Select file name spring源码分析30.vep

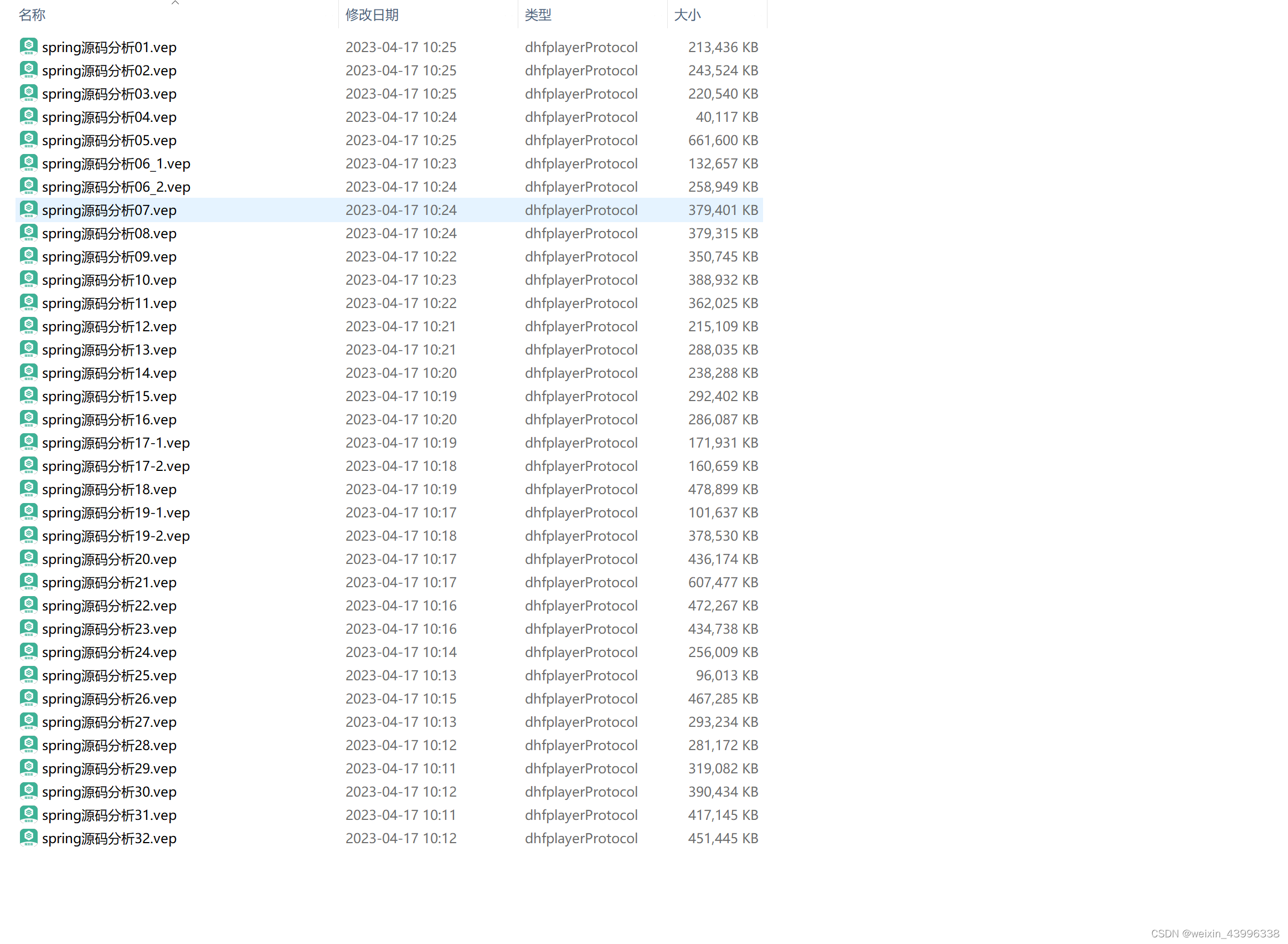tap(110, 793)
